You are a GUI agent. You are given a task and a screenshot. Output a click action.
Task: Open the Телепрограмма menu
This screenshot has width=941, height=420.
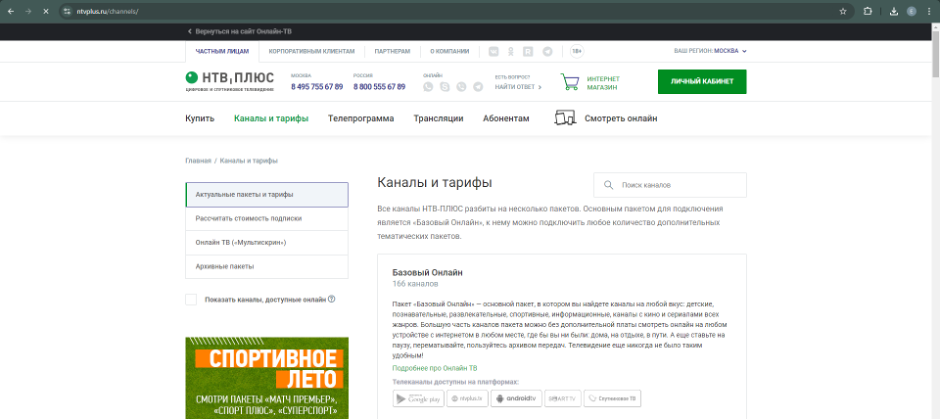click(x=361, y=118)
